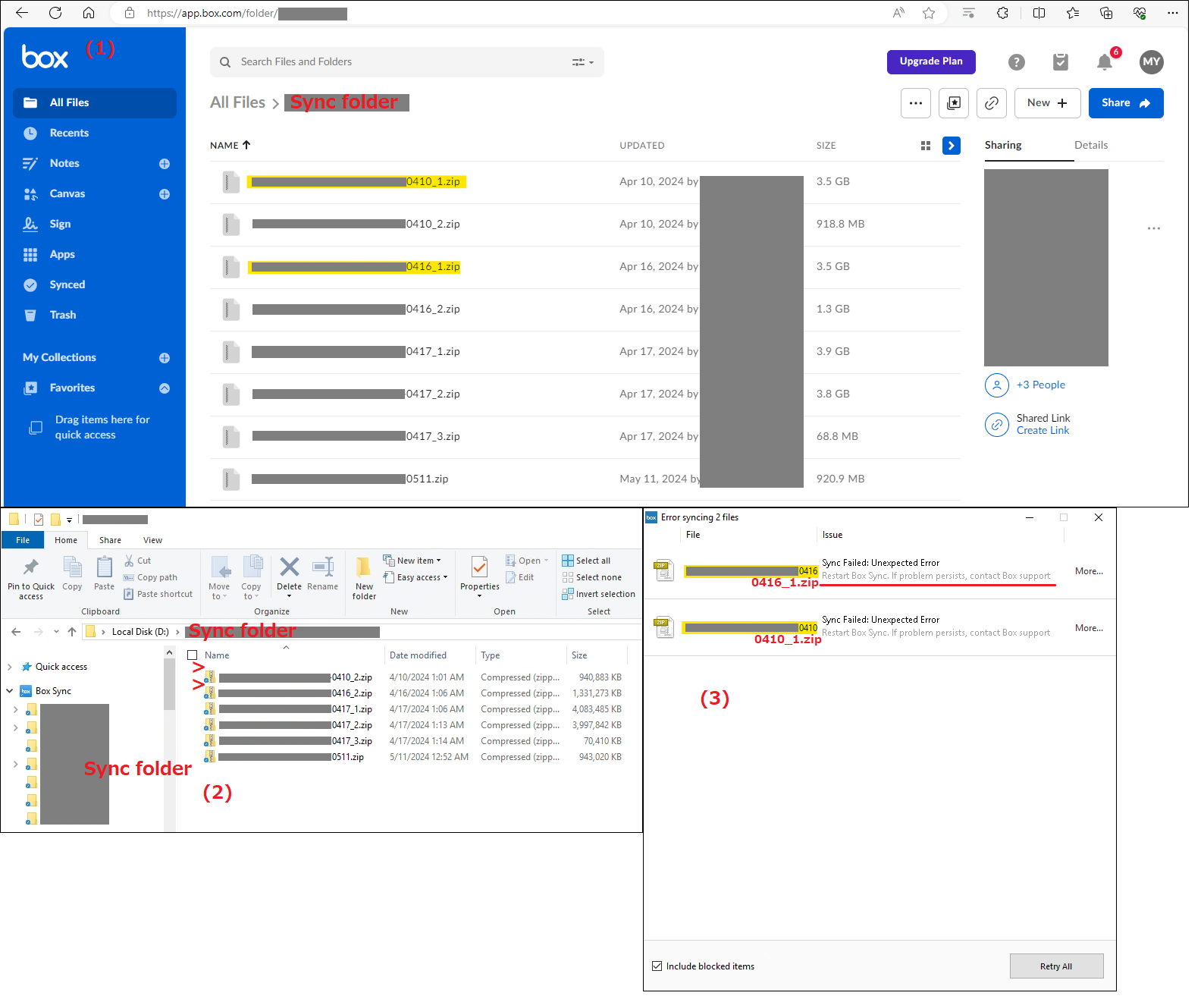Click the Search Files and Folders field
This screenshot has width=1204, height=999.
click(x=394, y=62)
